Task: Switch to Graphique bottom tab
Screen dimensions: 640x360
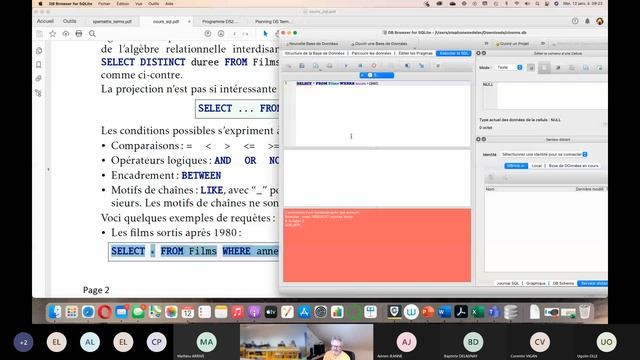Action: tap(536, 283)
